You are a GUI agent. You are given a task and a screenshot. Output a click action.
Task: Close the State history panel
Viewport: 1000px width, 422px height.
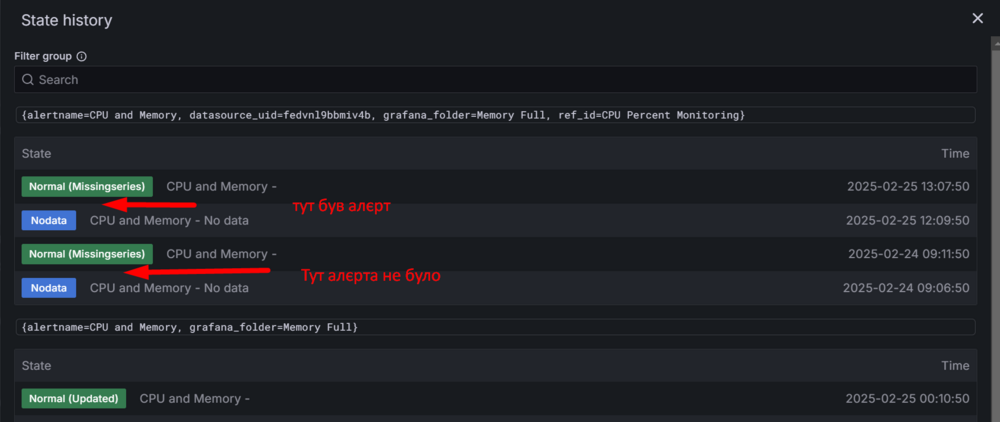click(978, 18)
